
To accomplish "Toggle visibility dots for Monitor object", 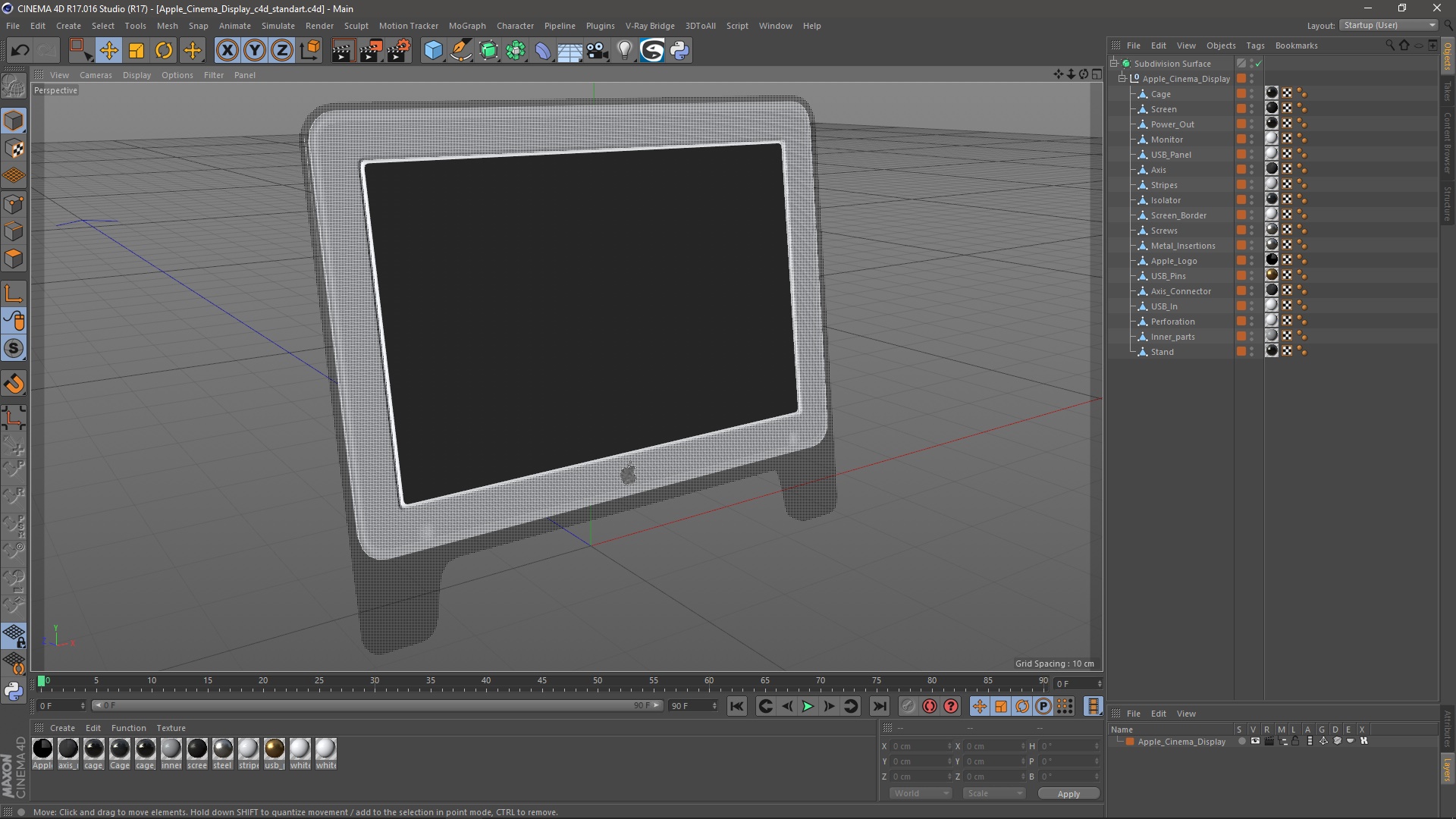I will click(x=1252, y=140).
